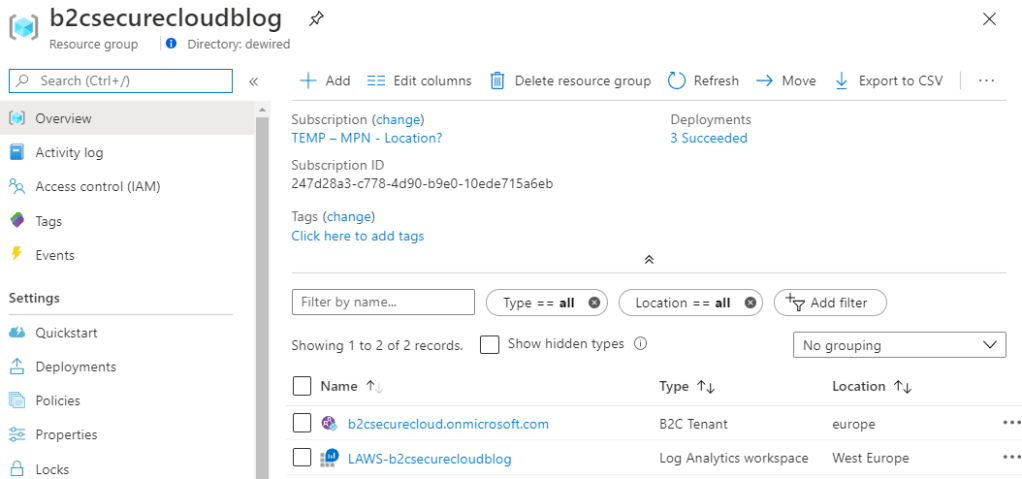1022x479 pixels.
Task: Click the info icon beside Show hidden types
Action: click(640, 344)
